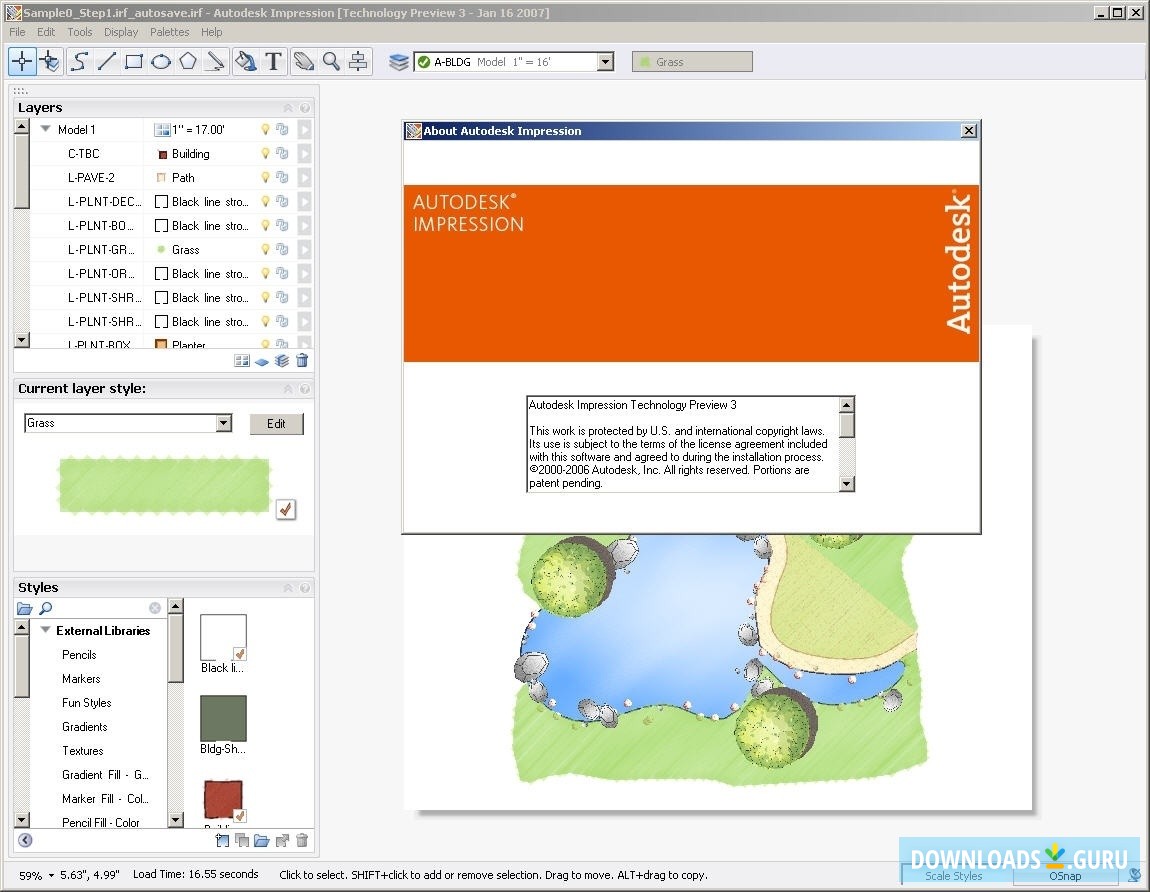Click the new layer icon under the Layers list
This screenshot has width=1150, height=892.
262,361
